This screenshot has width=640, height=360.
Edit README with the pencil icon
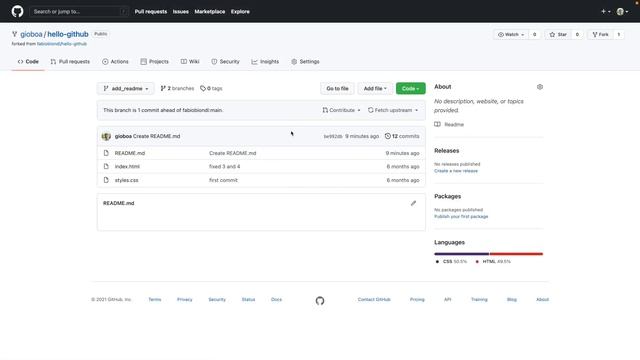pyautogui.click(x=413, y=203)
